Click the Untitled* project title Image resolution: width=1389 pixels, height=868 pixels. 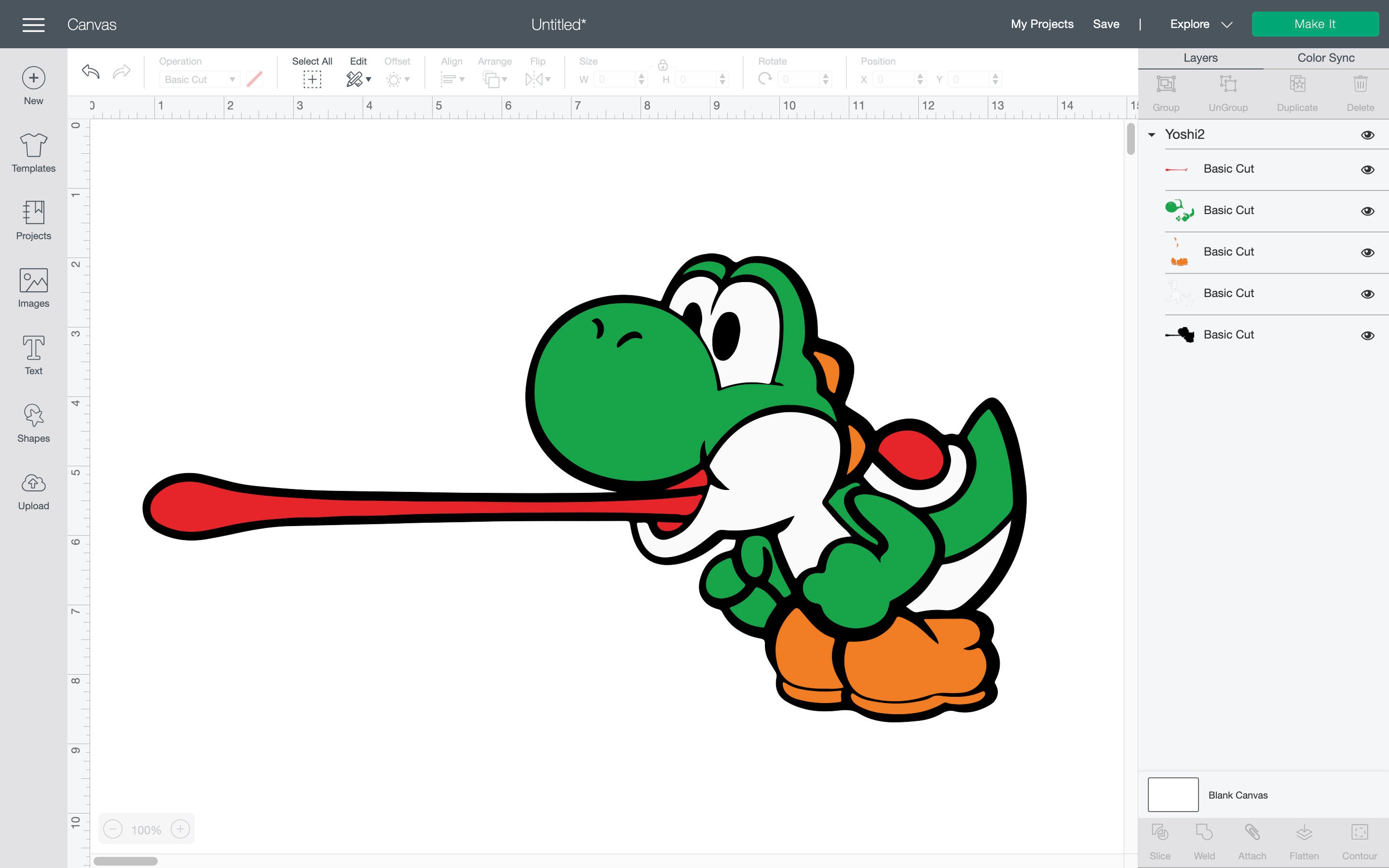tap(558, 25)
